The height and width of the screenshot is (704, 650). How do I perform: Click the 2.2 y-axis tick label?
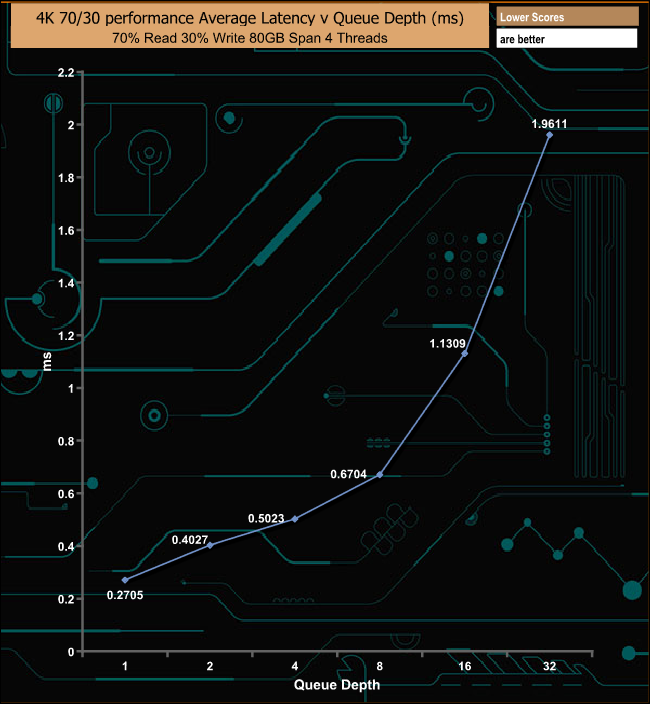point(66,73)
